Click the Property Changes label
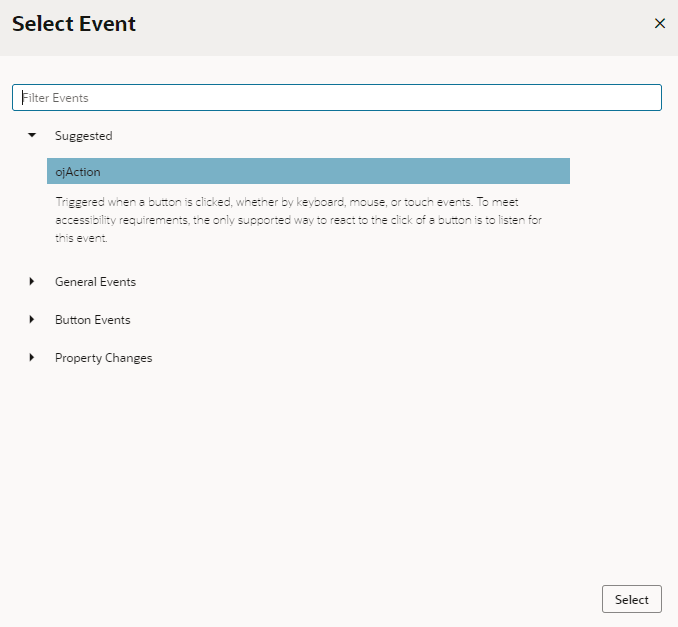The height and width of the screenshot is (627, 678). pos(103,358)
